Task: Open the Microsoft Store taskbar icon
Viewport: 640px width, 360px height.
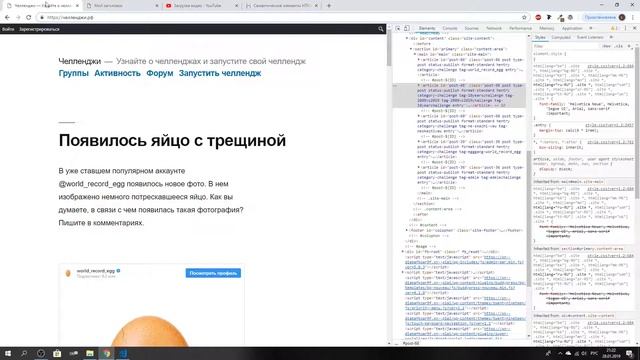Action: [57, 353]
